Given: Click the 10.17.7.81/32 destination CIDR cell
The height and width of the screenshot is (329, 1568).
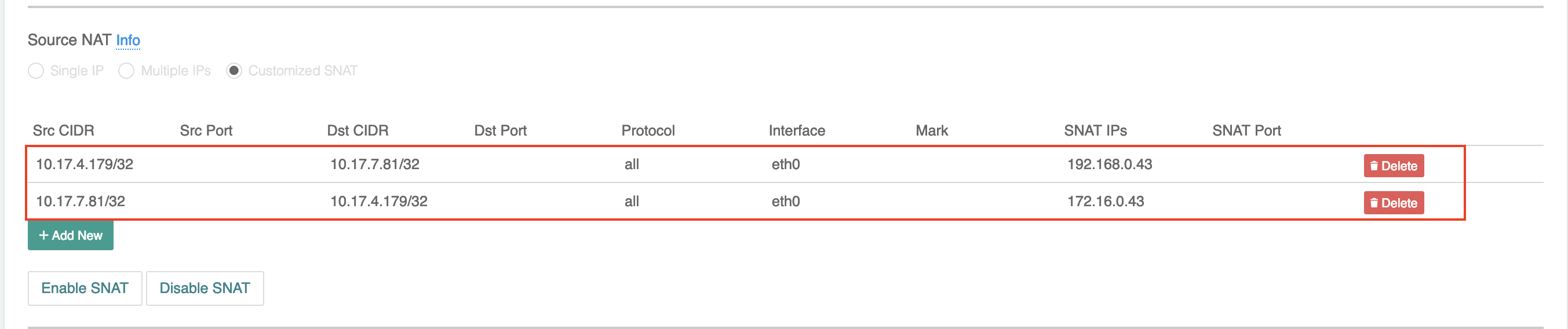Looking at the screenshot, I should (374, 164).
